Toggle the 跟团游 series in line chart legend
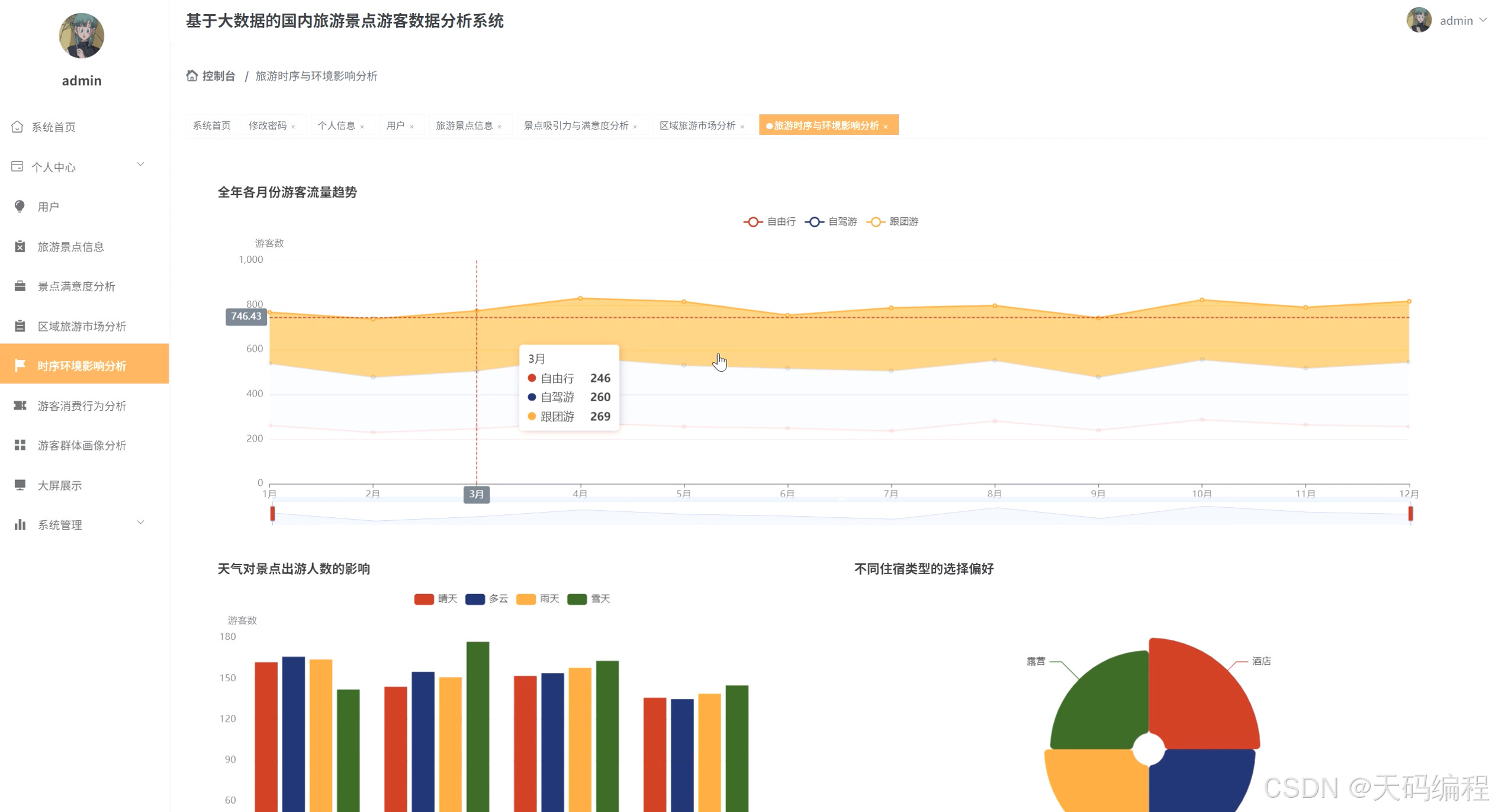 (x=892, y=221)
